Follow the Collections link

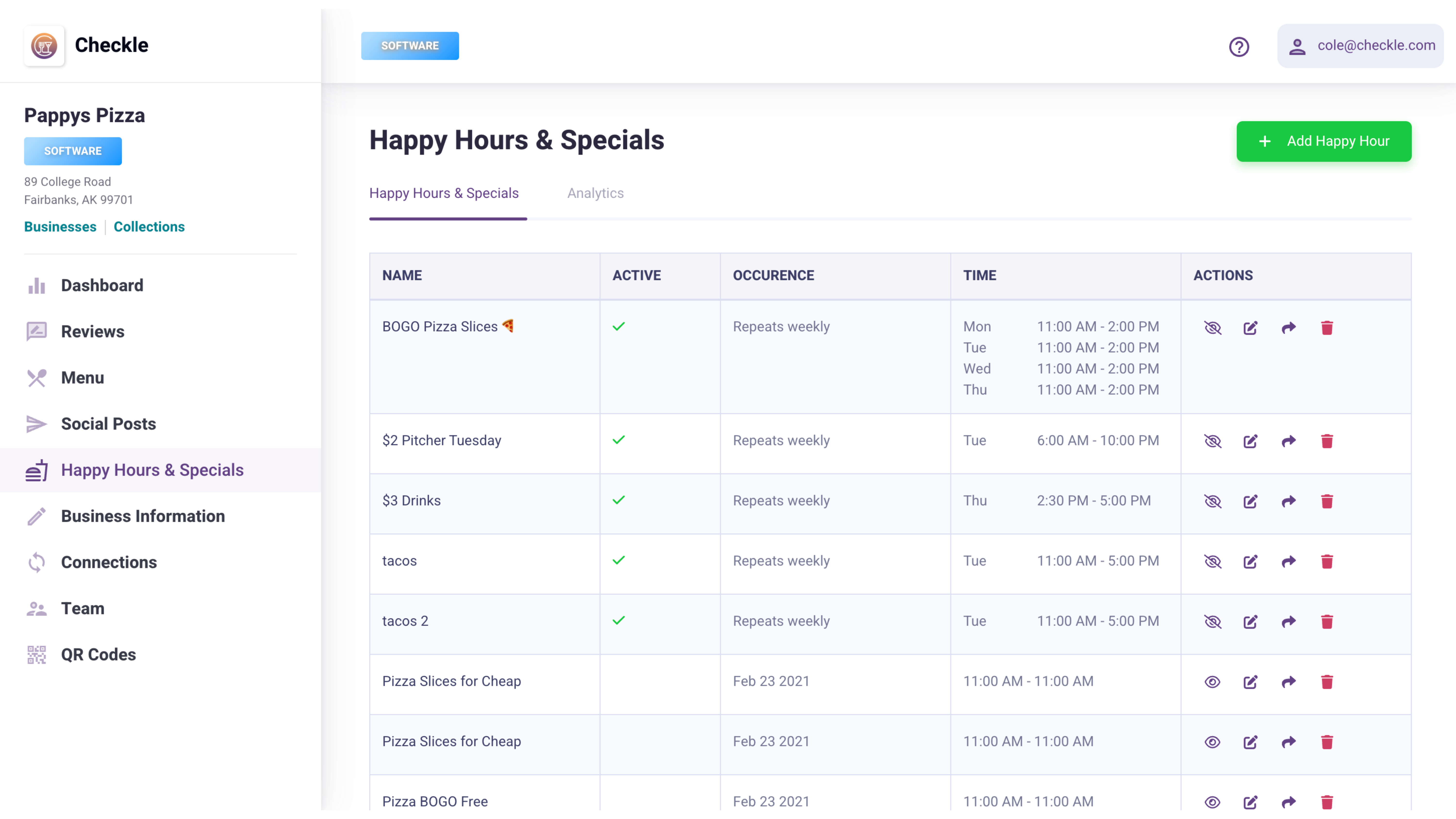pyautogui.click(x=149, y=227)
